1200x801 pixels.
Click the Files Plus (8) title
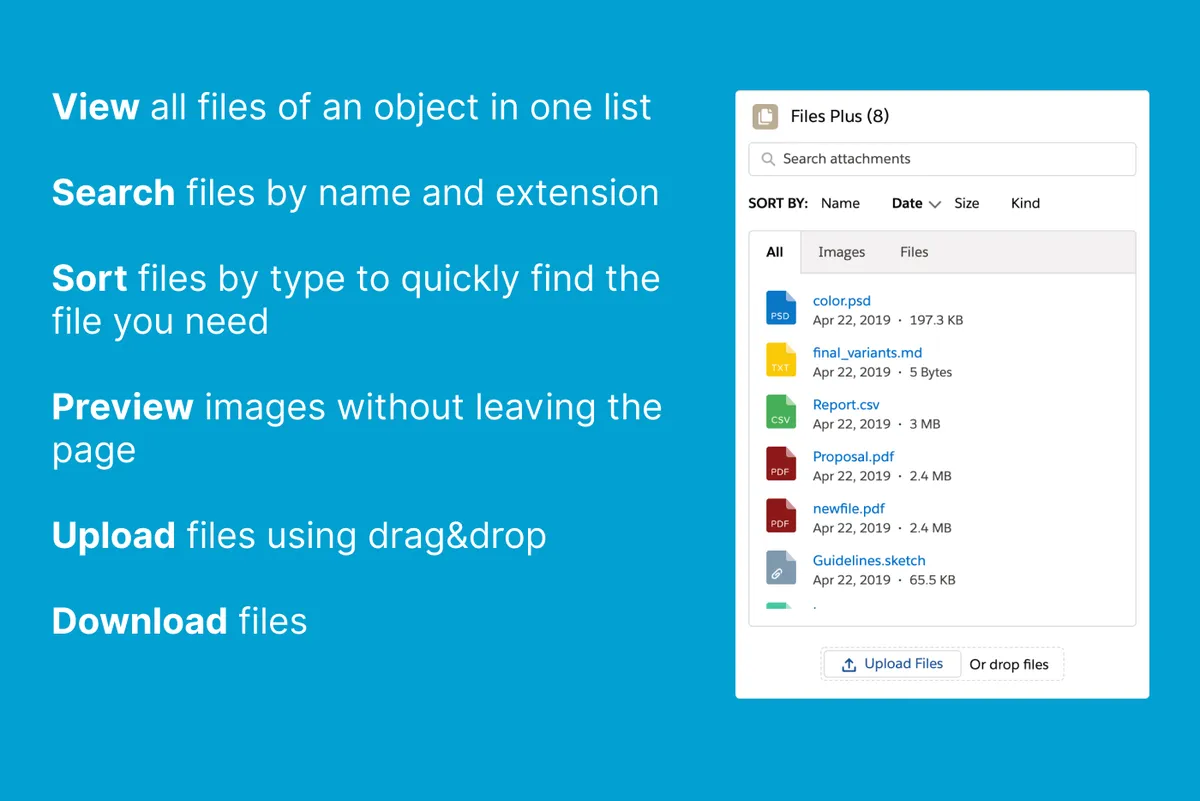coord(839,116)
